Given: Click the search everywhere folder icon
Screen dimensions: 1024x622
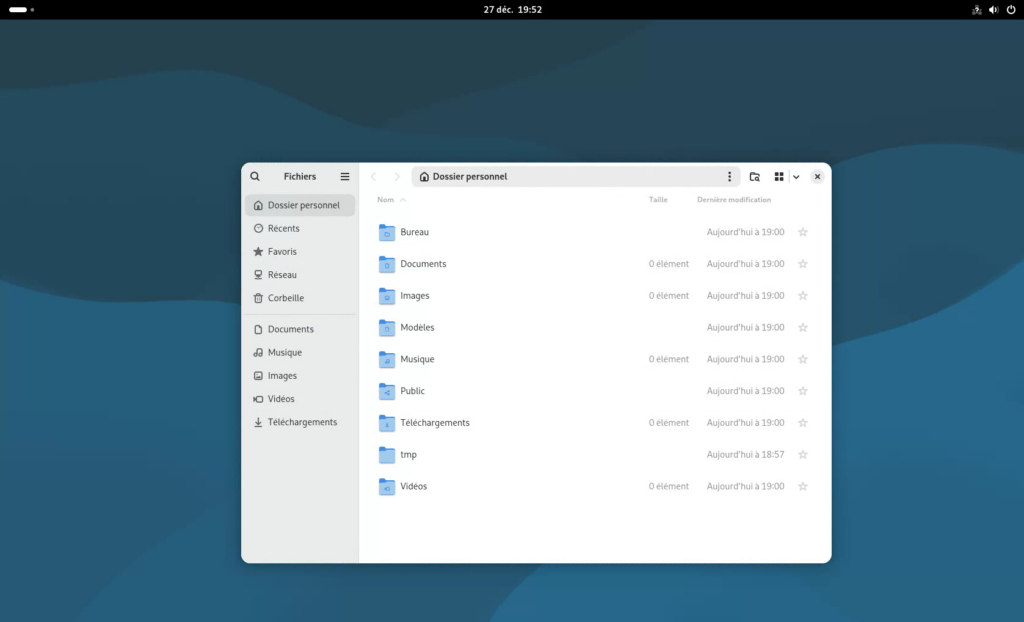Looking at the screenshot, I should (755, 177).
